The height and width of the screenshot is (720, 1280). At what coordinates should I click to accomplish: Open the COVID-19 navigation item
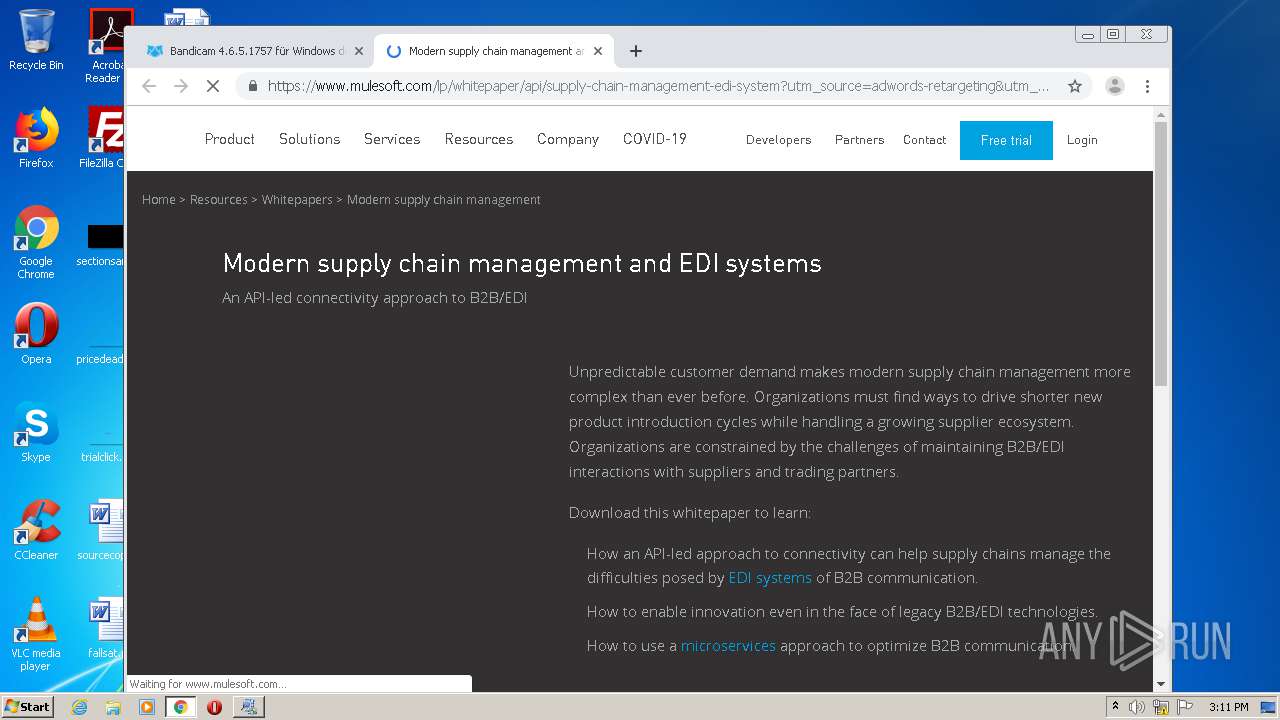pos(655,139)
